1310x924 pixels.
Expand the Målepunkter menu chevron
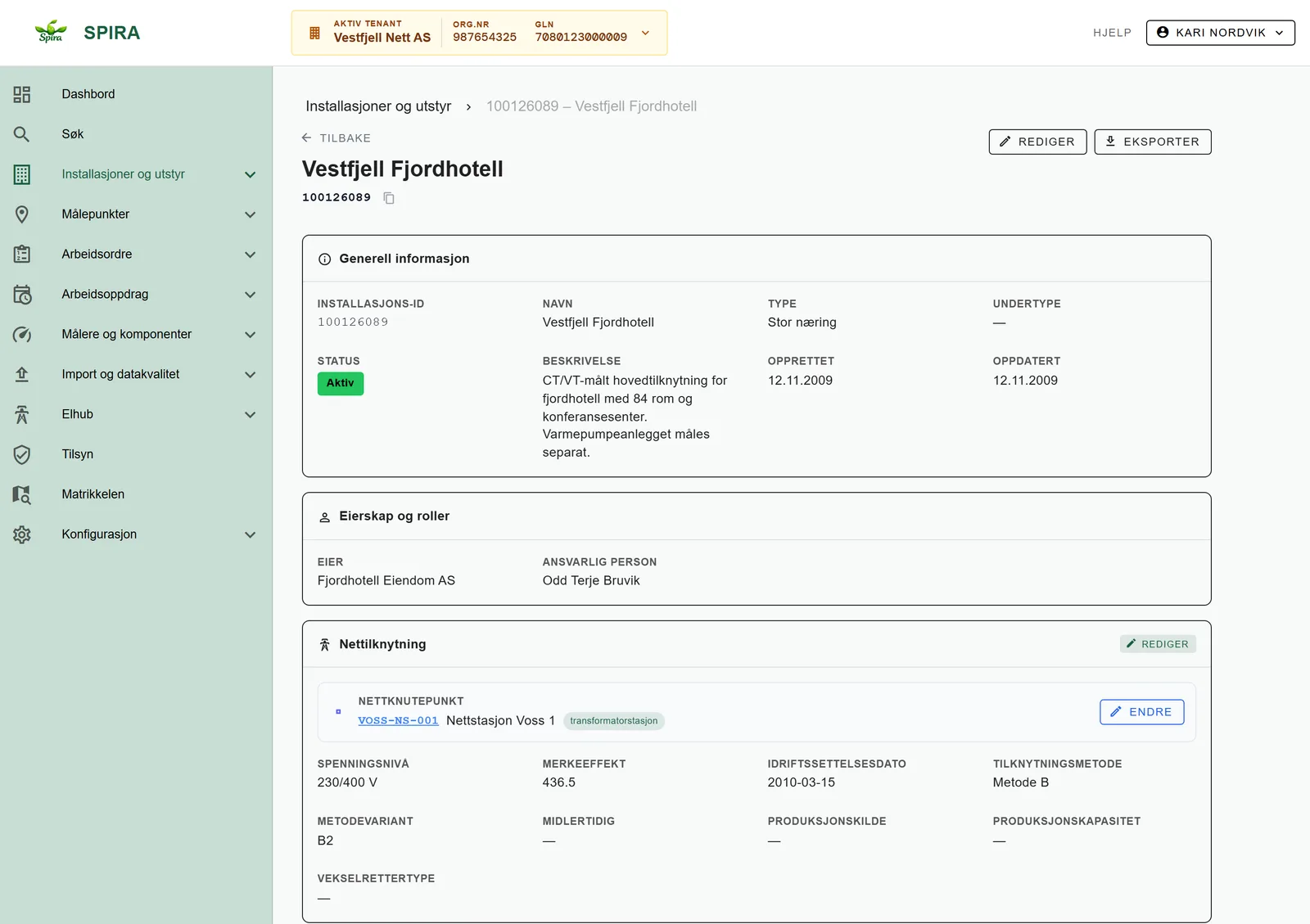tap(251, 214)
